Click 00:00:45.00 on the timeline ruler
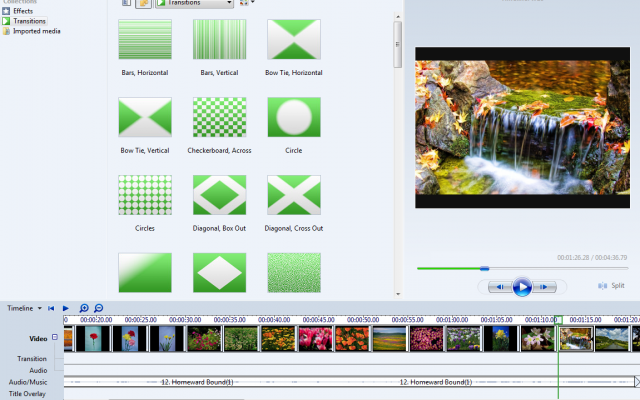 [318, 320]
